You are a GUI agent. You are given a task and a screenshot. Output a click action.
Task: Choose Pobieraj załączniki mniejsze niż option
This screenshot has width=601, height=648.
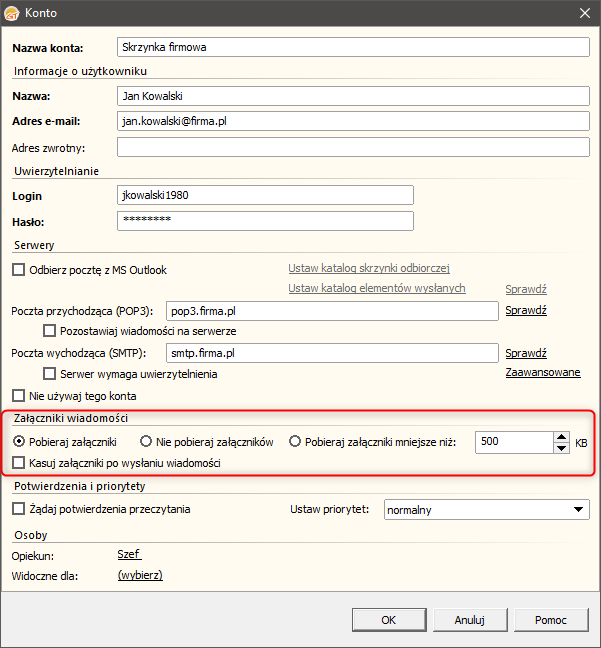click(x=295, y=441)
